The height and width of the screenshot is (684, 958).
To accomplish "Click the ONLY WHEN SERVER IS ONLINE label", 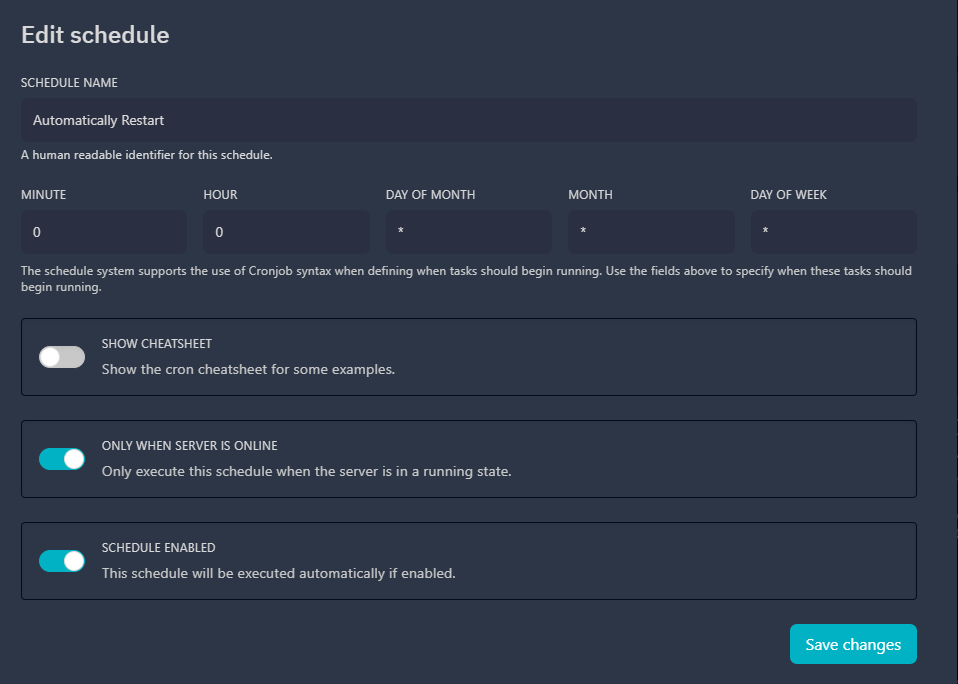I will 189,446.
